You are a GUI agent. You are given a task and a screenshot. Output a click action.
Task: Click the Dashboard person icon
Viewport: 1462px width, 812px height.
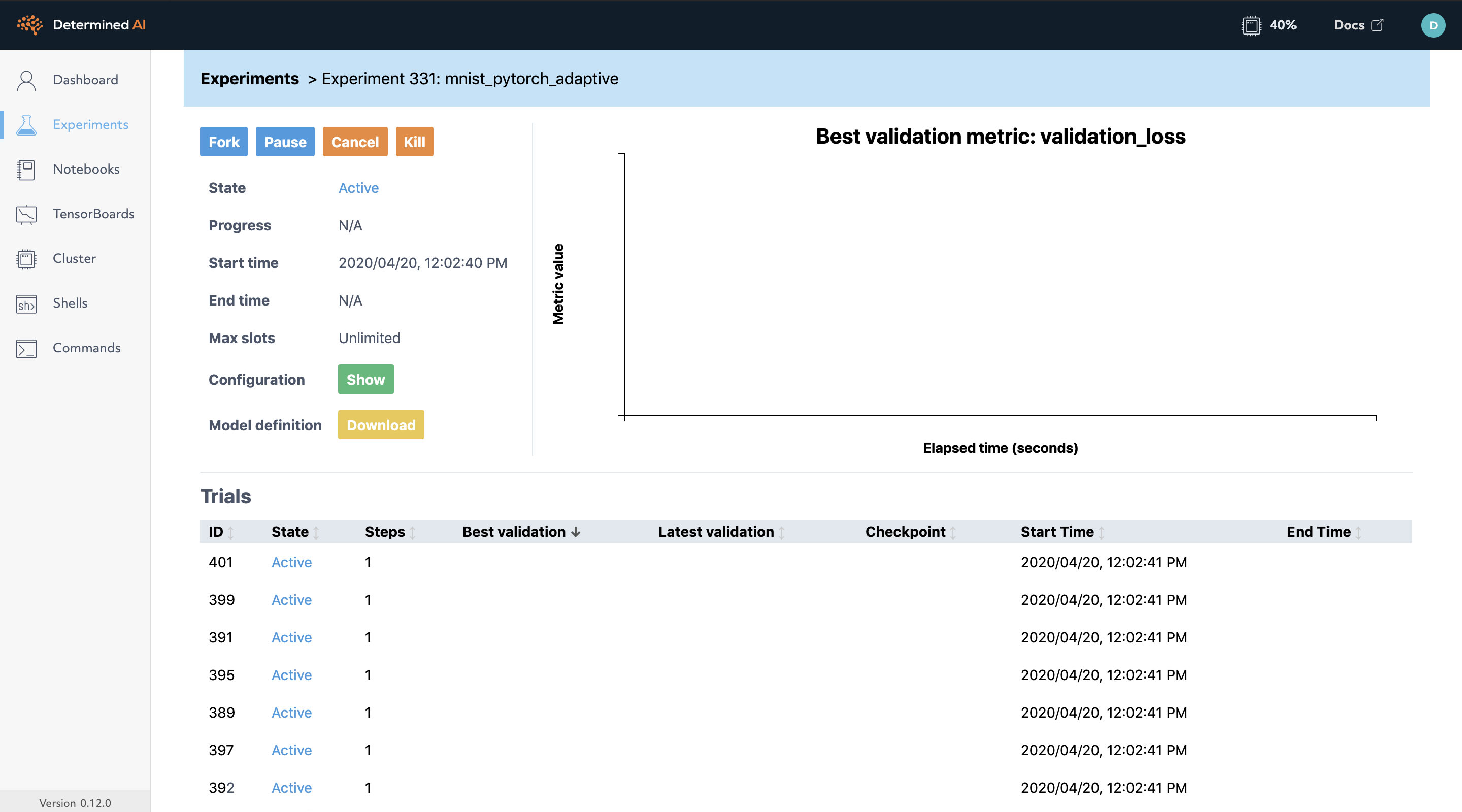[26, 80]
